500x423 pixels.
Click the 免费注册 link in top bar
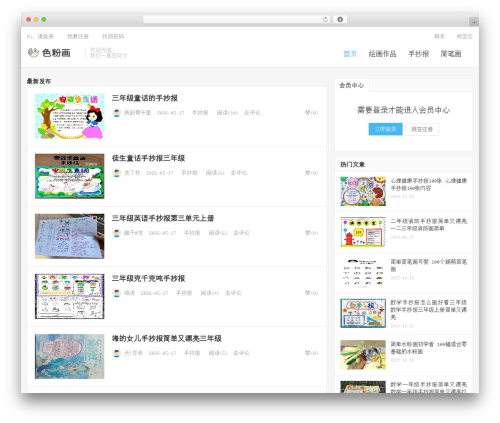pos(78,36)
